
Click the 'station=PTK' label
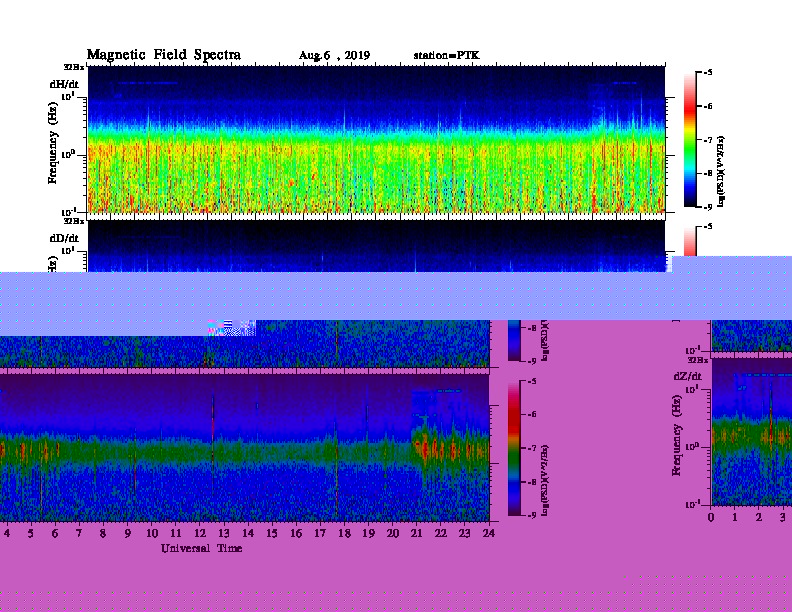coord(447,55)
